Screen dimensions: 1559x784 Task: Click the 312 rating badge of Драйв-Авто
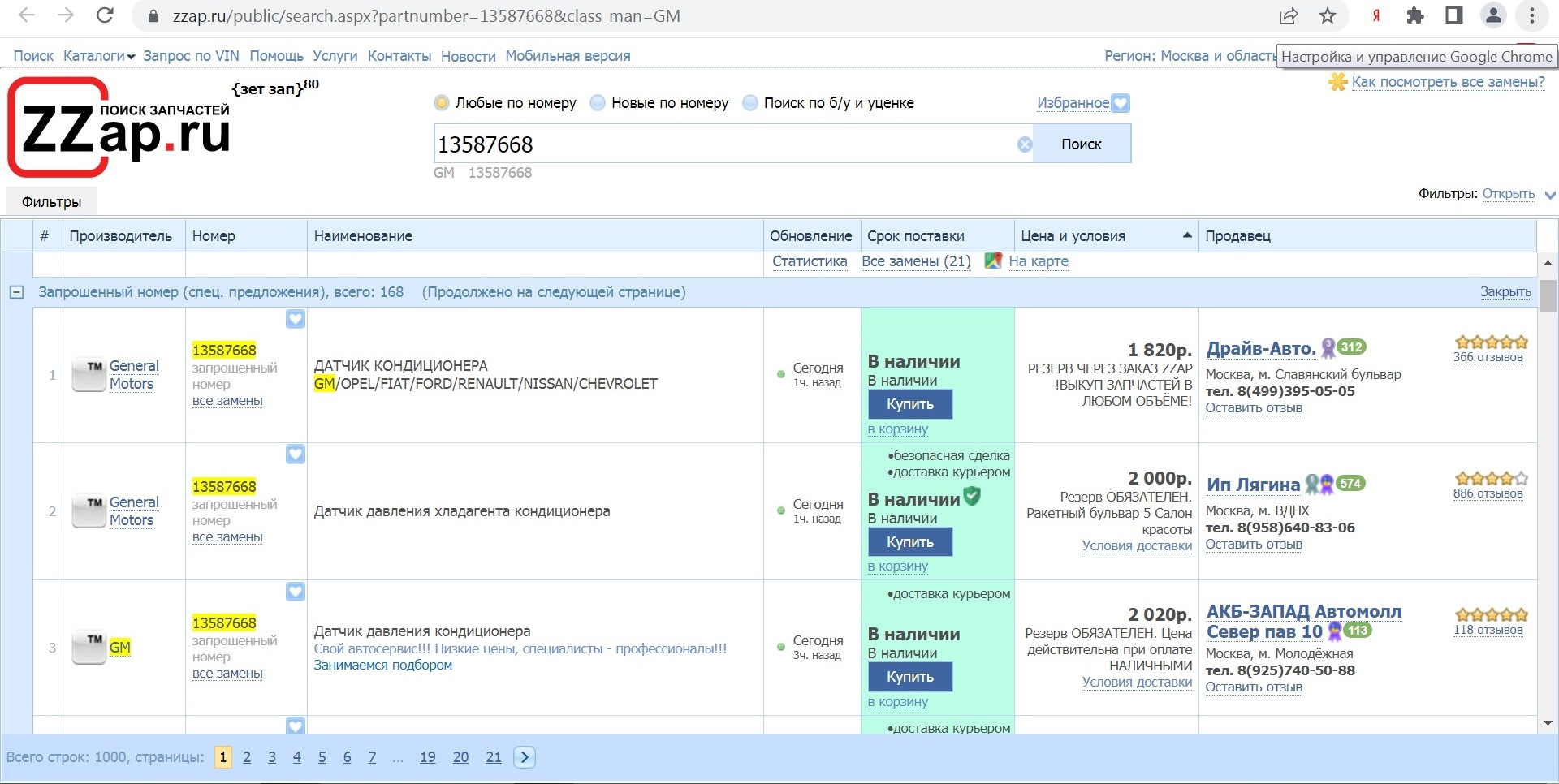[x=1351, y=347]
